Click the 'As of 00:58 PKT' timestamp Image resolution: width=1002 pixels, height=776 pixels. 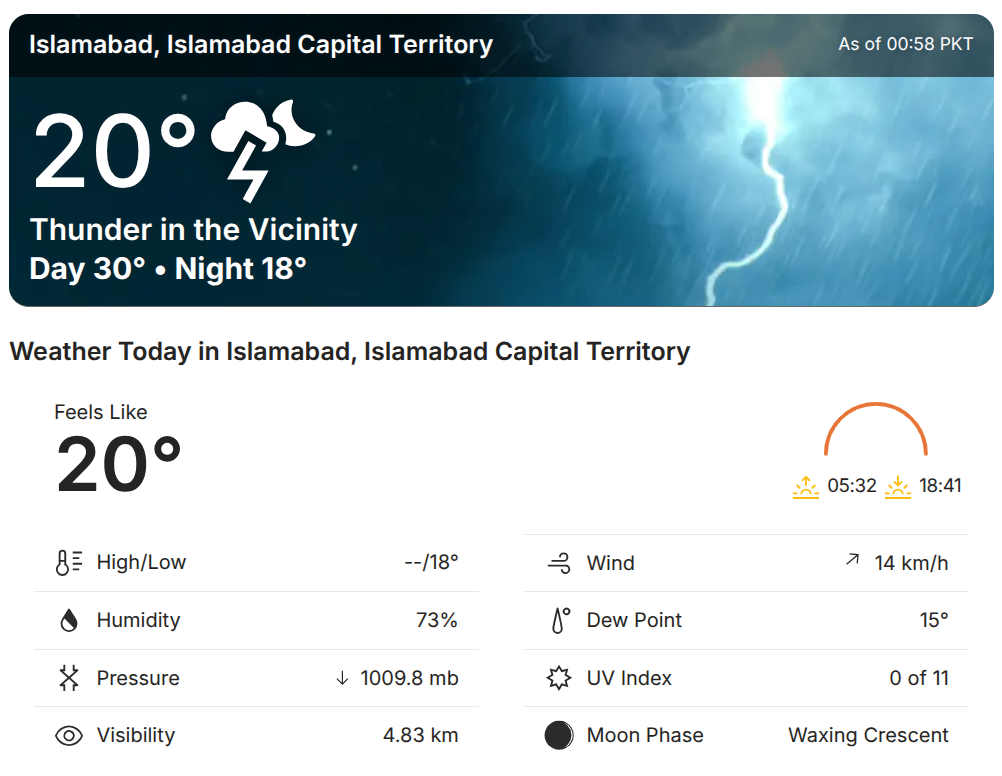coord(905,45)
